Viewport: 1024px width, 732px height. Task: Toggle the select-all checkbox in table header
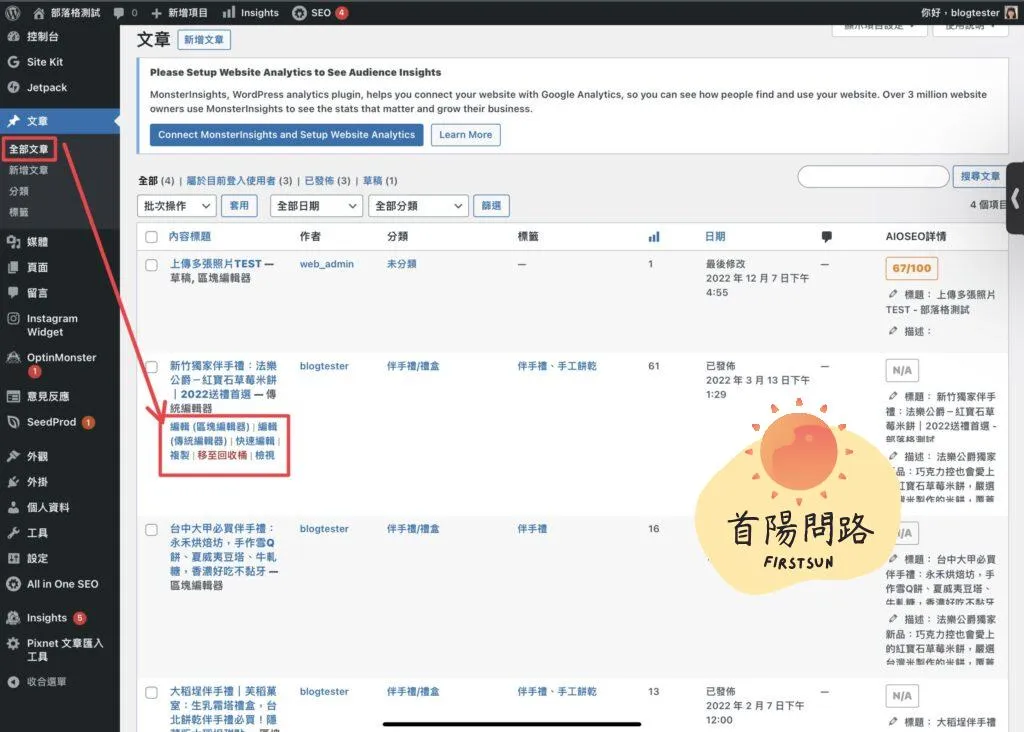[152, 237]
